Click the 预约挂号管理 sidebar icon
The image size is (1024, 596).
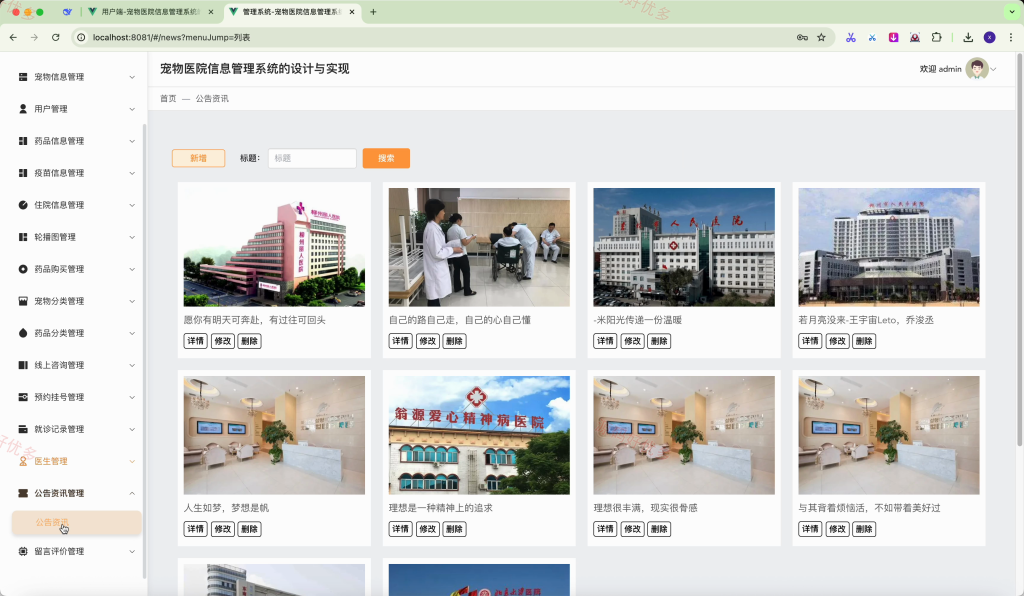pos(23,397)
